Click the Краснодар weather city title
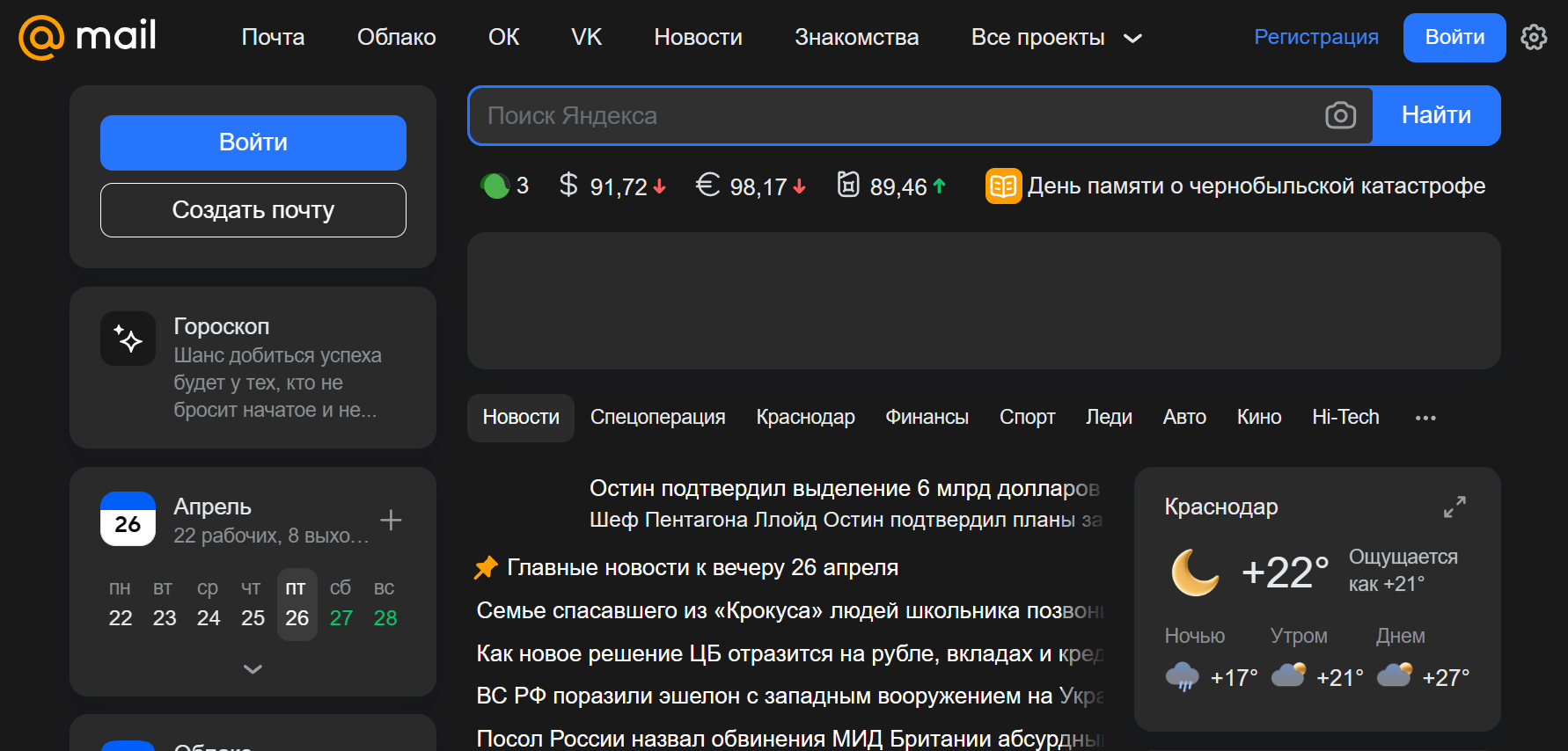Screen dimensions: 1568x751 [1221, 507]
